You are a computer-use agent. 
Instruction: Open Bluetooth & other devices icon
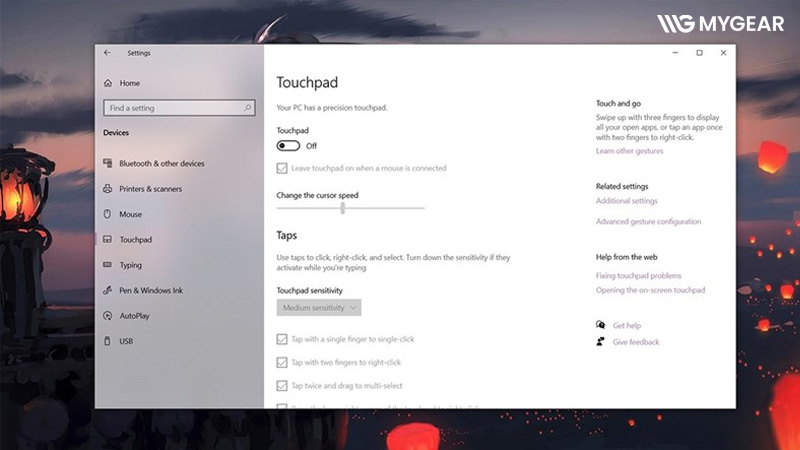[108, 163]
